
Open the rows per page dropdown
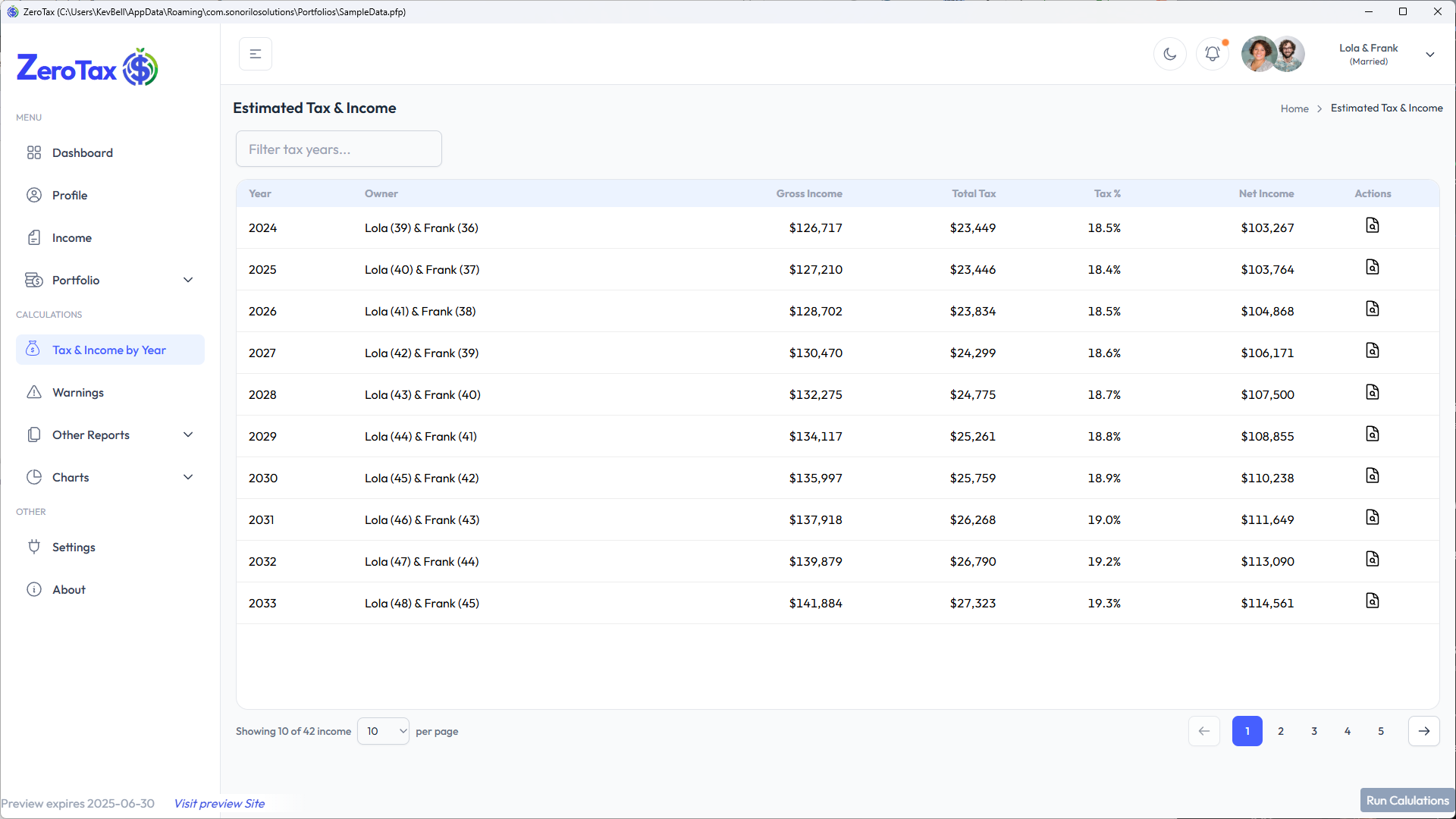(x=383, y=731)
